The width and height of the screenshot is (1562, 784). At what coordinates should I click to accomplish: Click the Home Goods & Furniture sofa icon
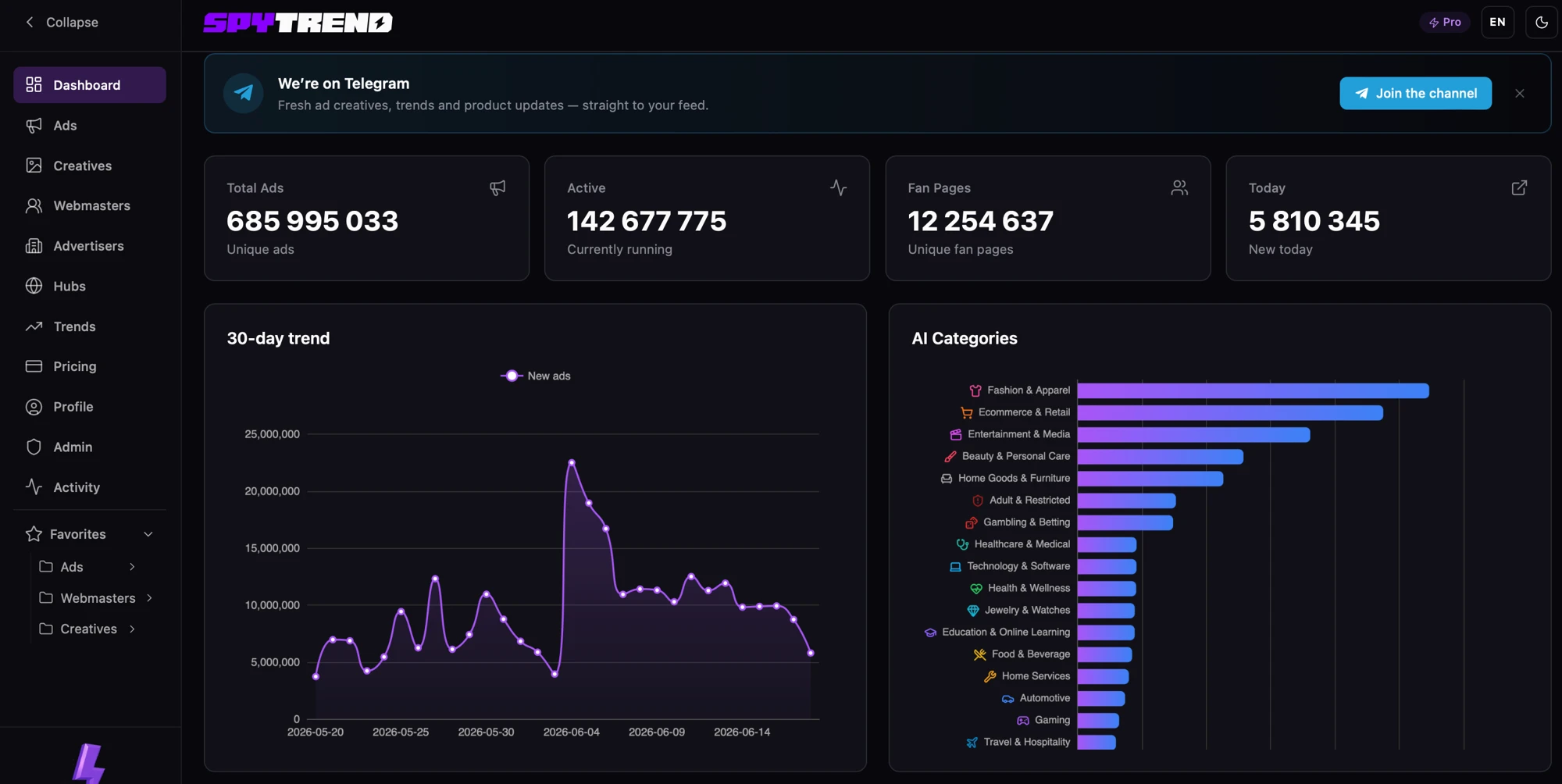[947, 478]
